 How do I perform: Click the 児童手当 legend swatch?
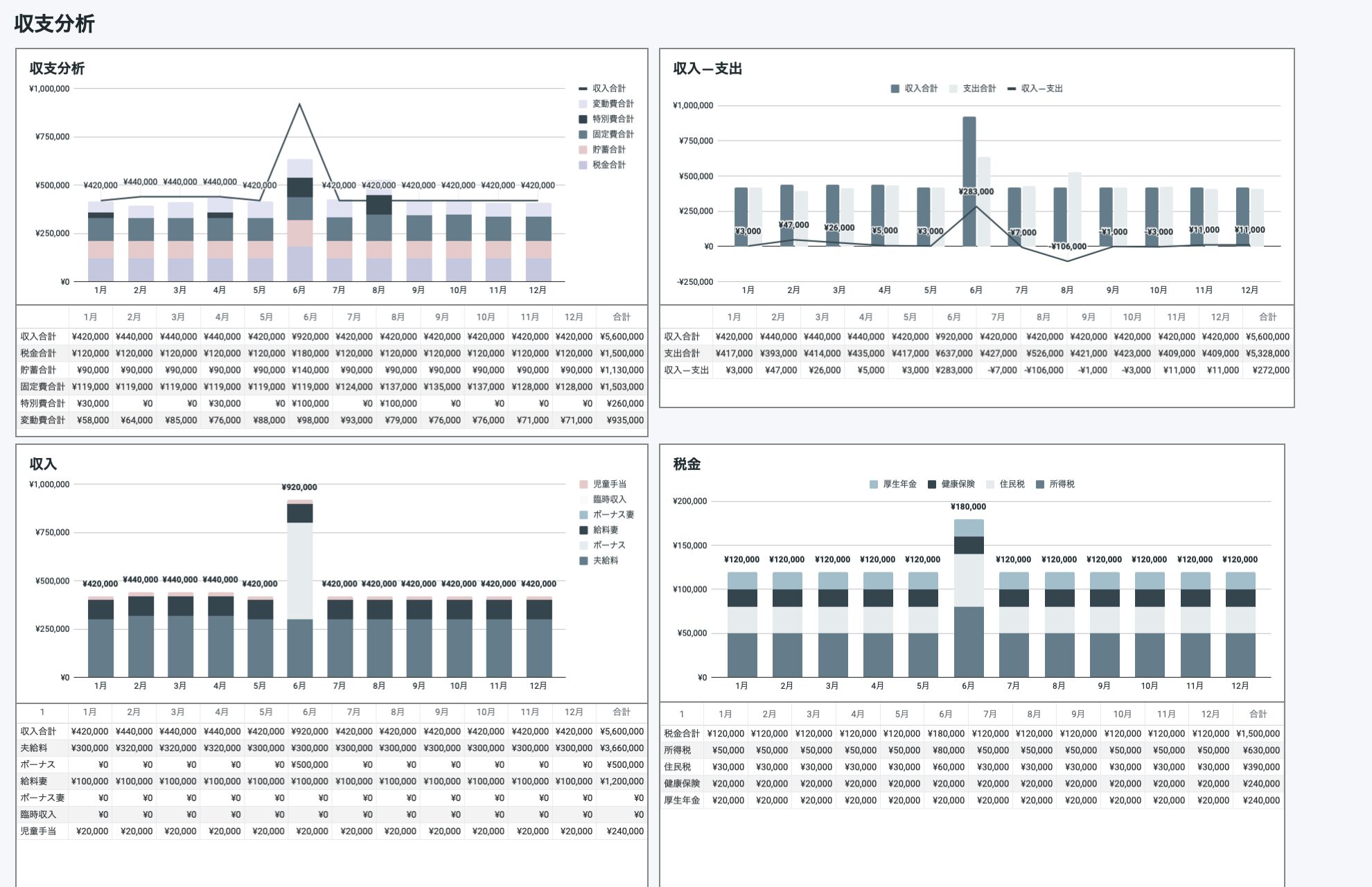(x=583, y=484)
